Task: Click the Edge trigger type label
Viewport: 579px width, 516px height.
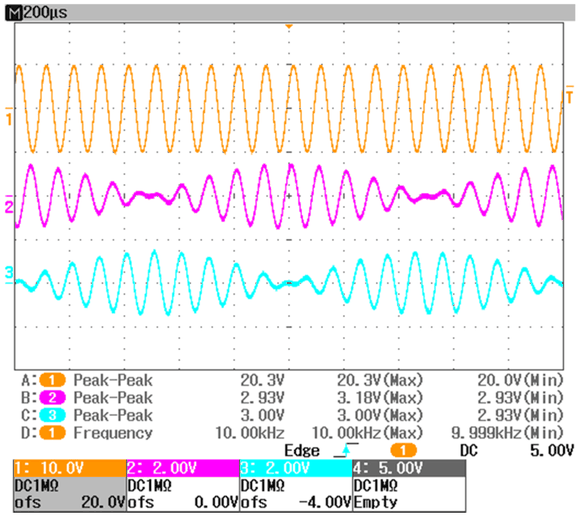Action: [x=302, y=451]
